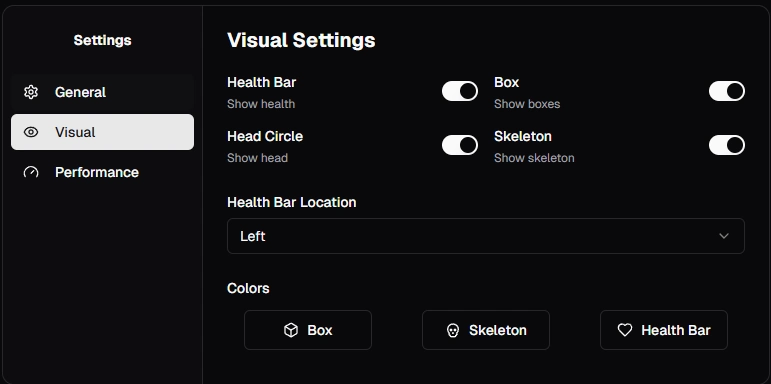Select the Left value in location combo box
This screenshot has height=384, width=771.
click(253, 236)
